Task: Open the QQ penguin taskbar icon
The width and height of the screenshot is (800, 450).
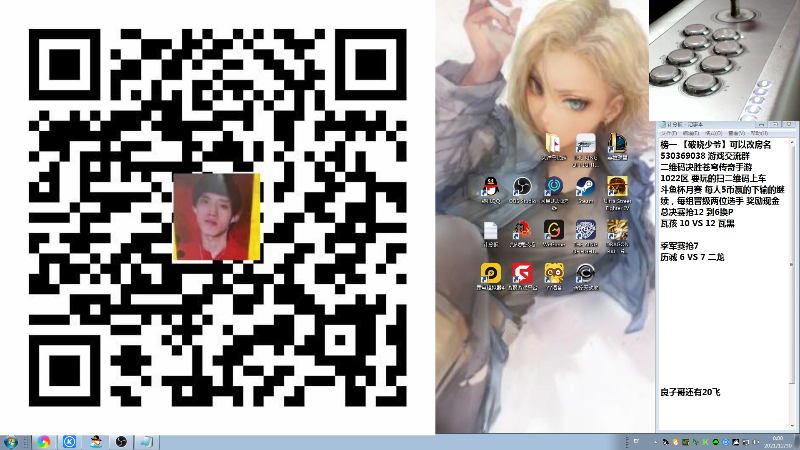Action: [95, 442]
